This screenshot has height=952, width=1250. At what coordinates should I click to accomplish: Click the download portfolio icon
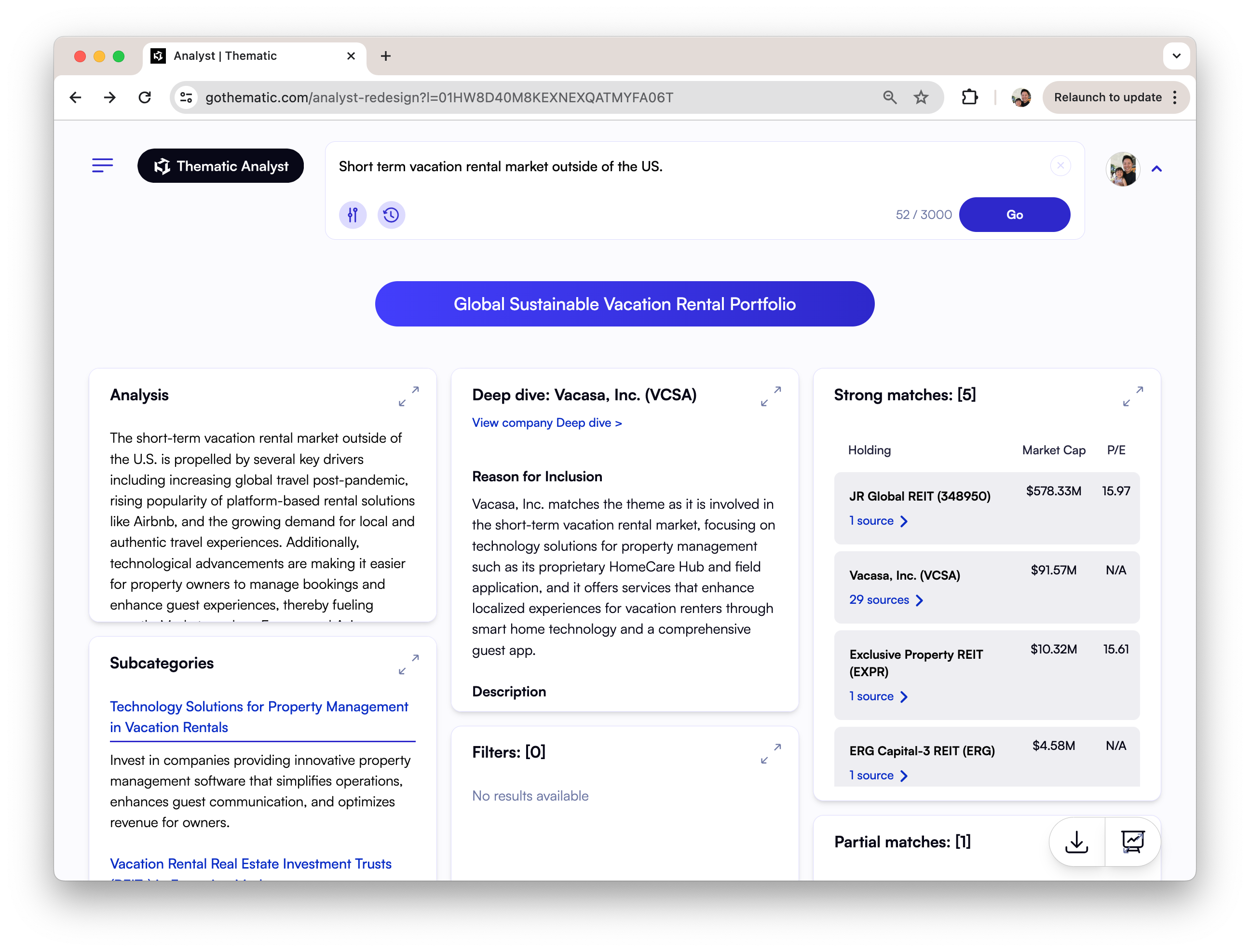pos(1076,842)
